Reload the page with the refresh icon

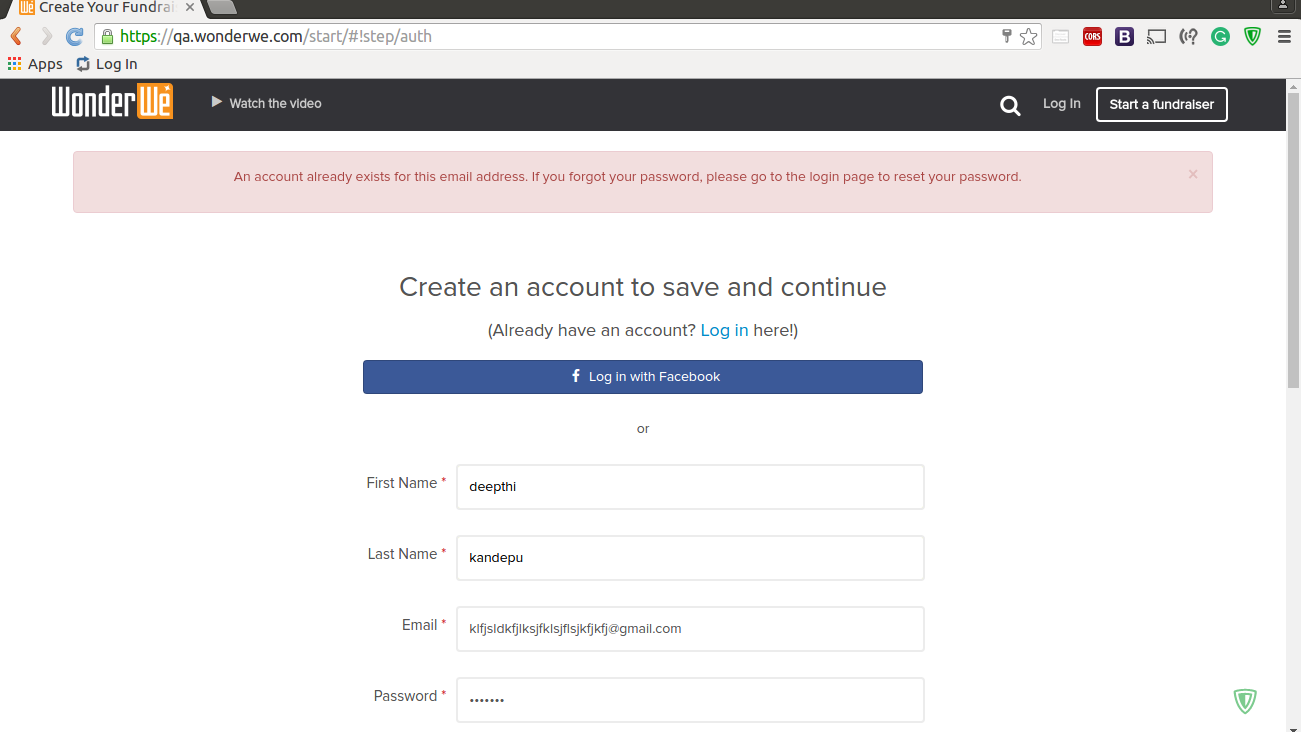74,37
